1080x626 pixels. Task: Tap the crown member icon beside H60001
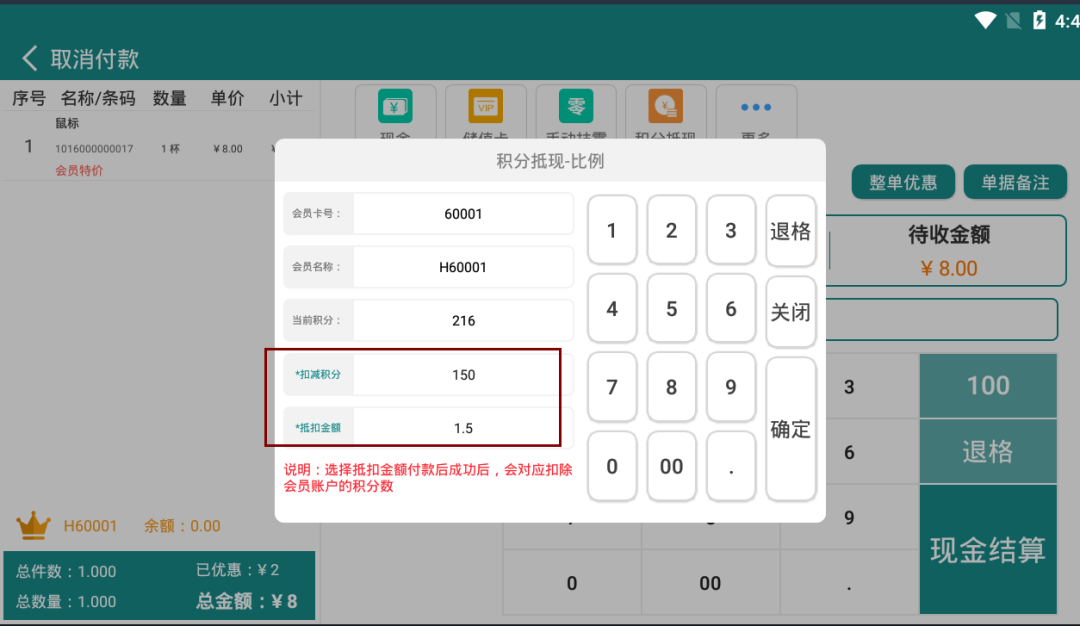click(x=34, y=525)
